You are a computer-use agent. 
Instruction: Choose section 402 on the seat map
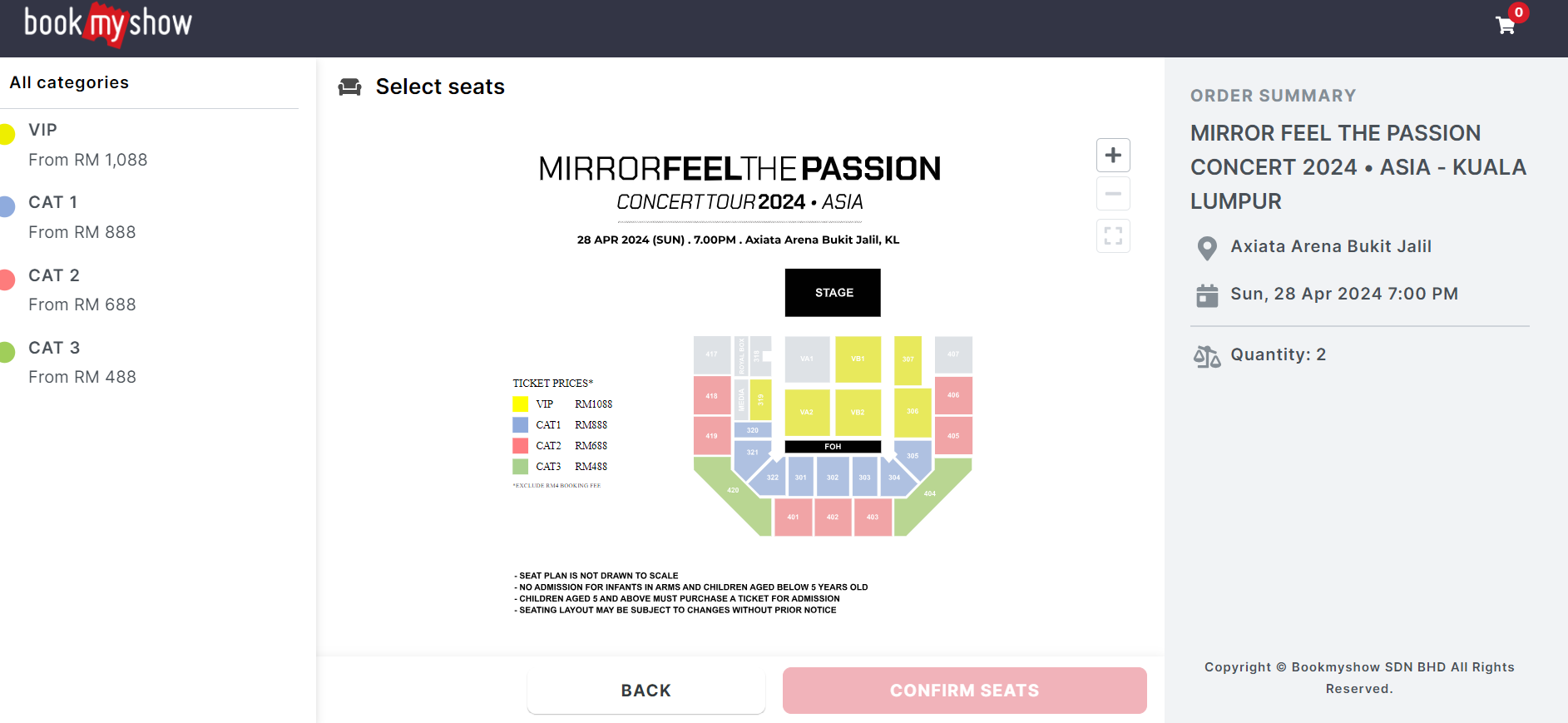(x=833, y=517)
